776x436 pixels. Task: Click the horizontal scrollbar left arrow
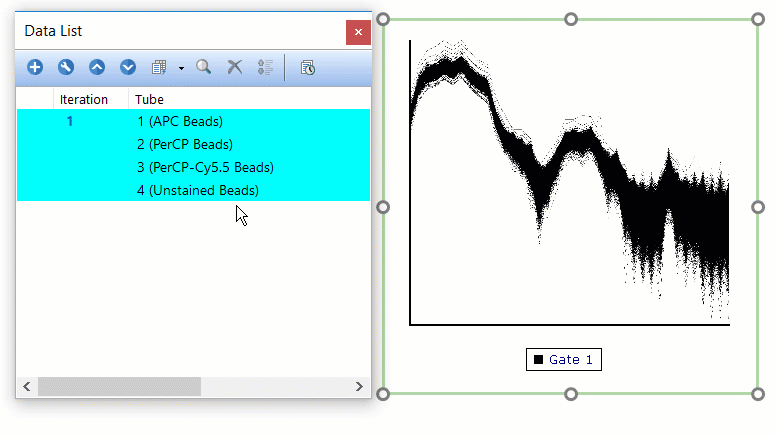27,386
